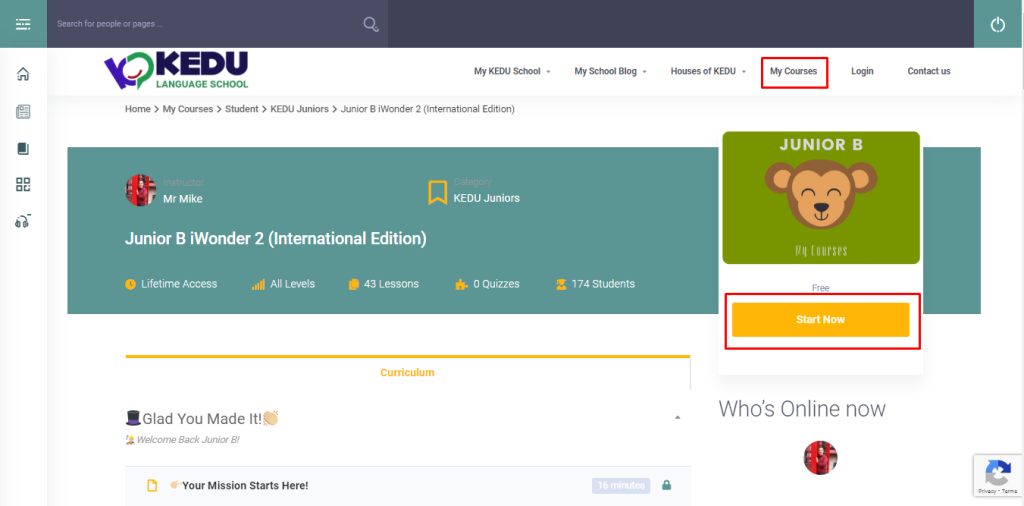This screenshot has width=1024, height=506.
Task: Open the KEDU Juniors breadcrumb link
Action: point(299,109)
